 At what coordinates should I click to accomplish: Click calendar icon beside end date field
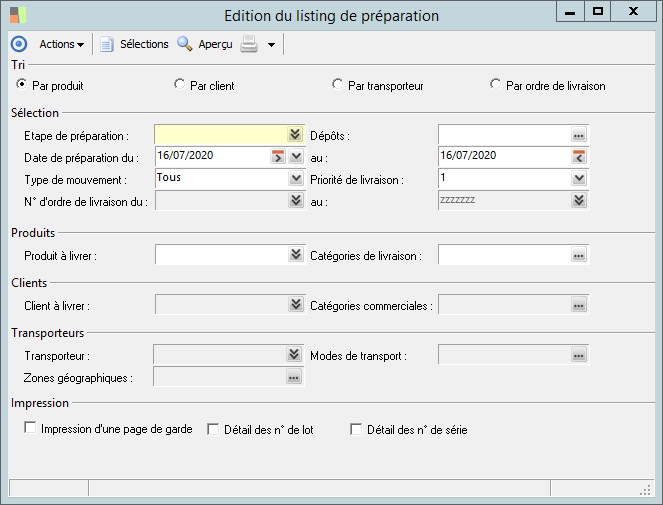click(x=578, y=156)
